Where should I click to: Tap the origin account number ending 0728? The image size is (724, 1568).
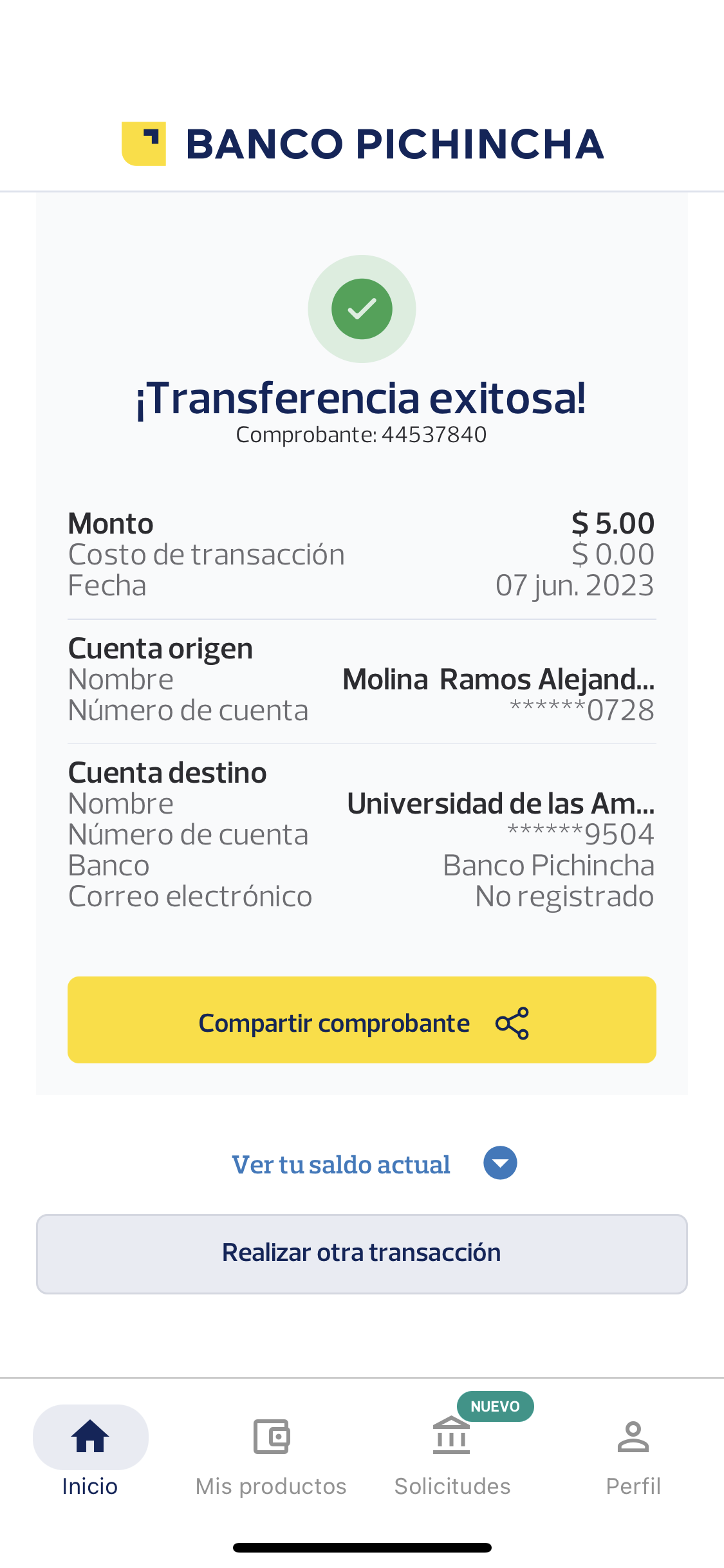click(x=582, y=710)
